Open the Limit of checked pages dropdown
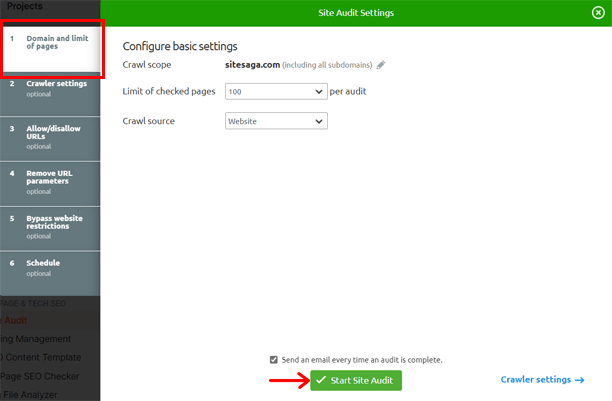The height and width of the screenshot is (401, 612). (276, 91)
